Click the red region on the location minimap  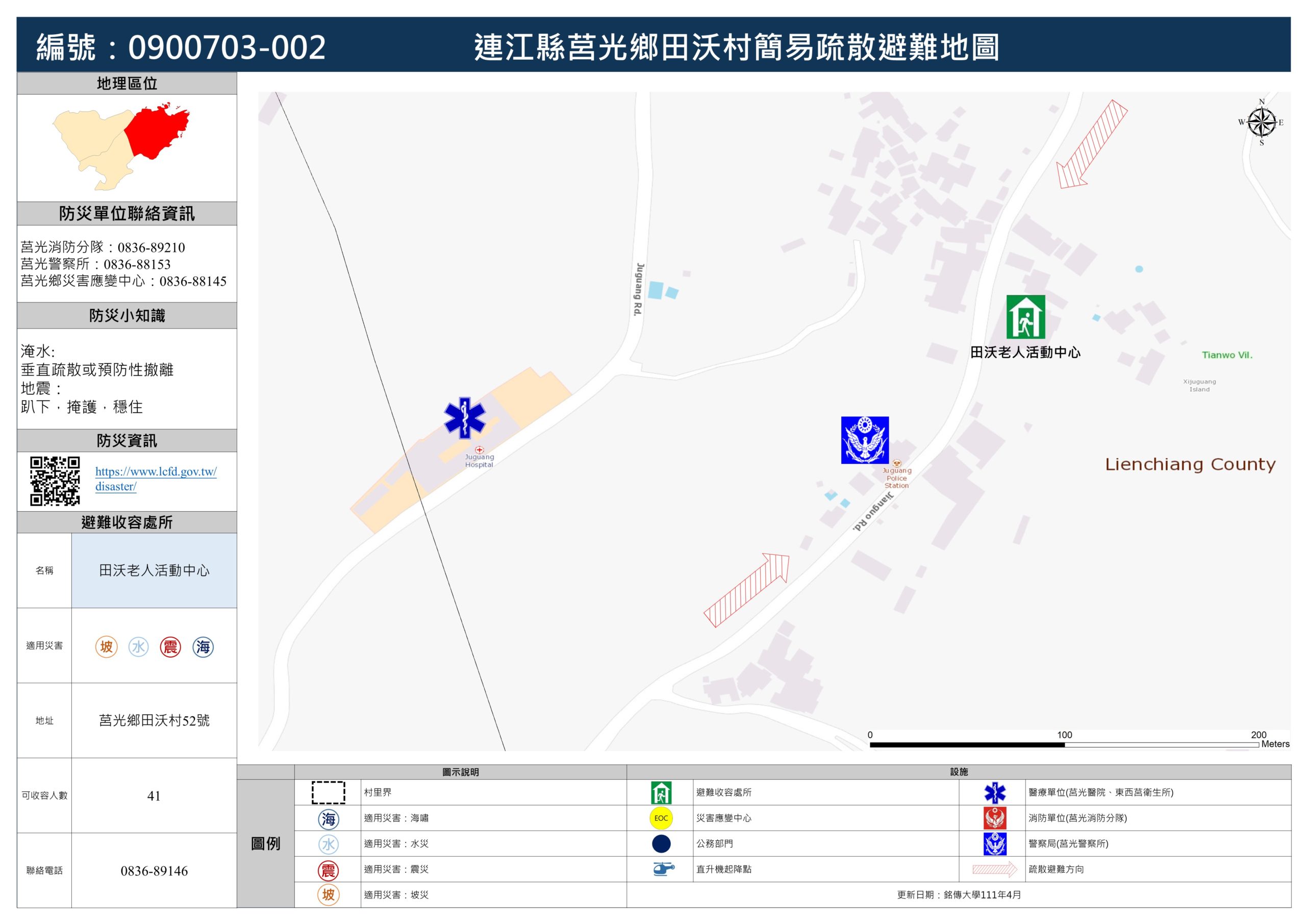tap(157, 132)
